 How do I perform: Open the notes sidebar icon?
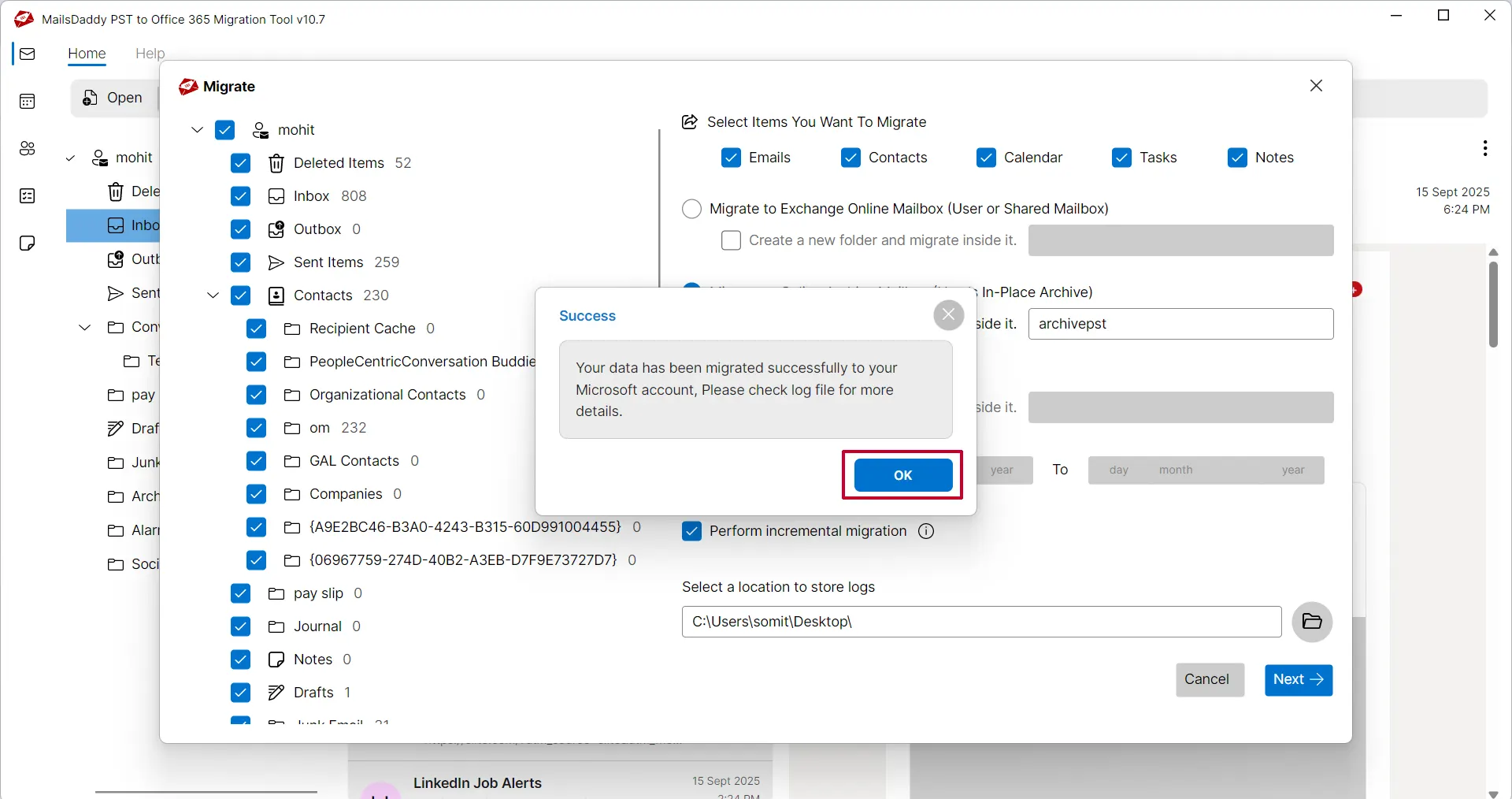[28, 243]
